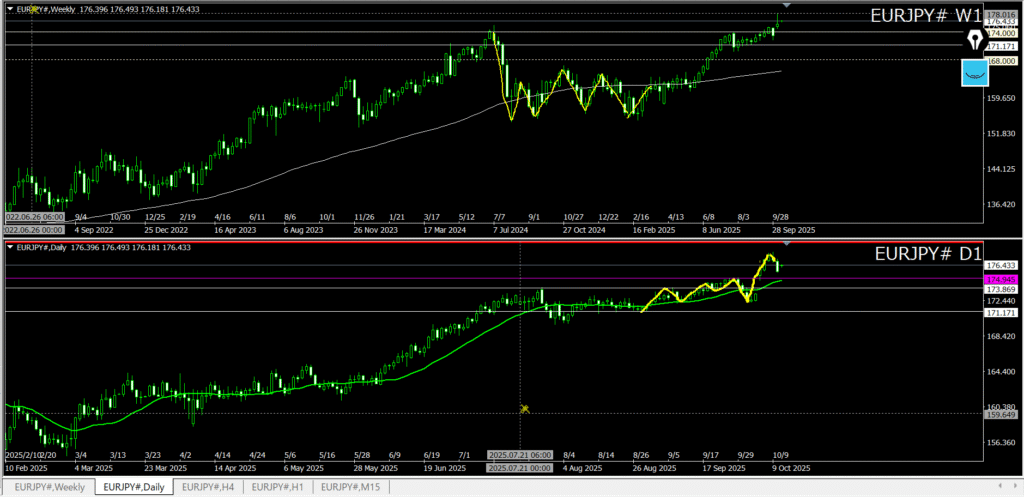Click the chart shift triangle on daily chart
Screen dimensions: 1024x497
(x=786, y=243)
